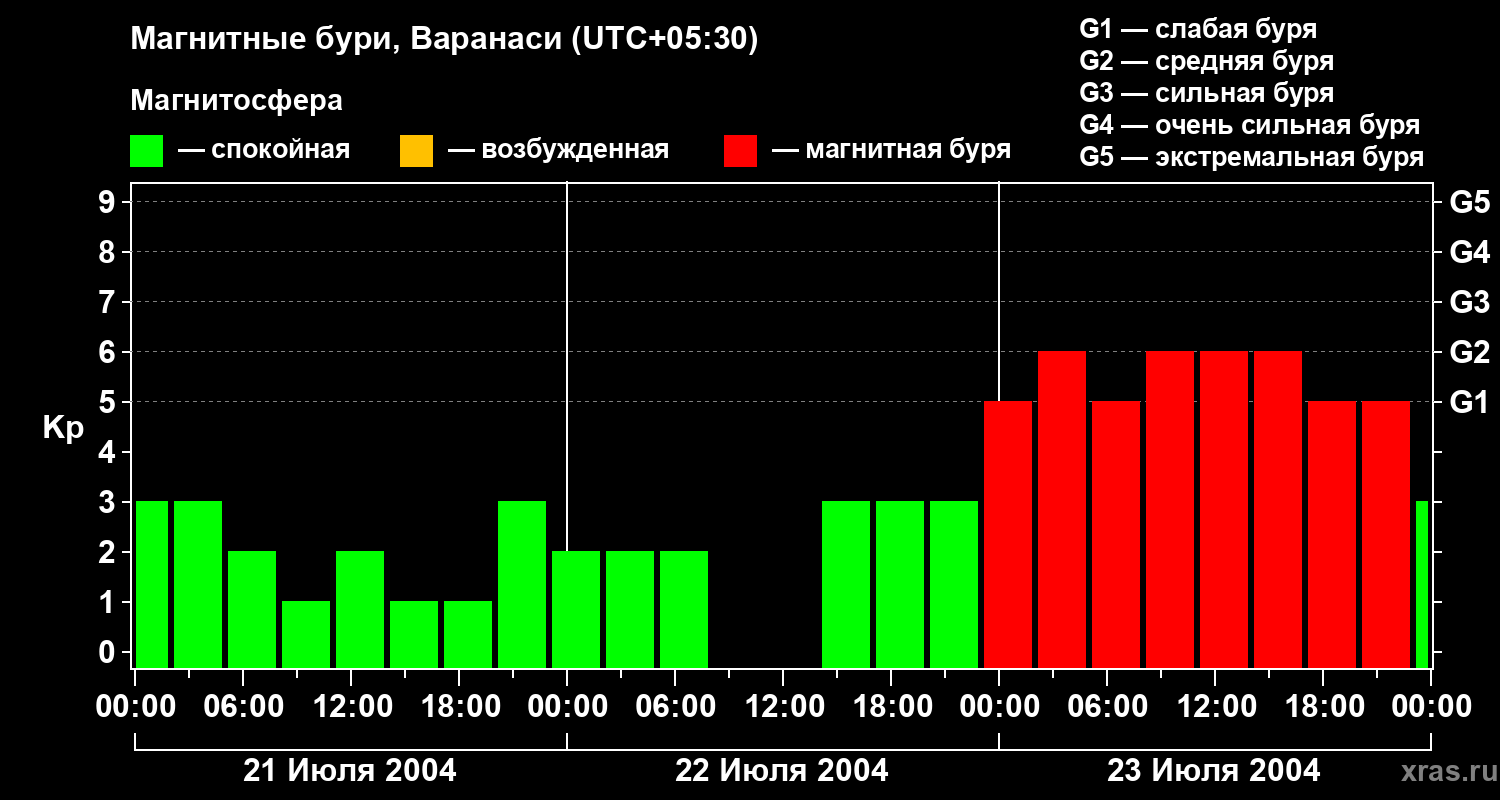The image size is (1500, 800).
Task: Click the first green bar on 21 Июля
Action: 152,585
